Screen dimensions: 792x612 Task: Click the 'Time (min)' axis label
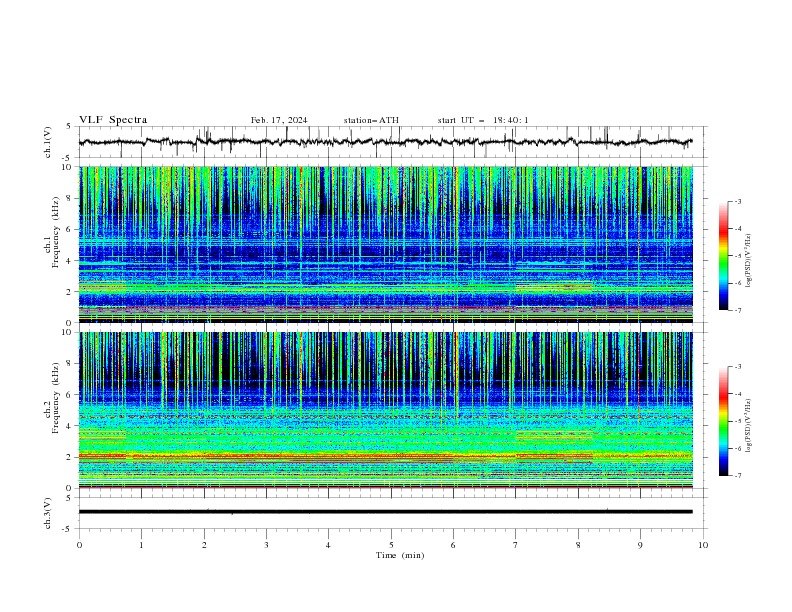coord(400,555)
